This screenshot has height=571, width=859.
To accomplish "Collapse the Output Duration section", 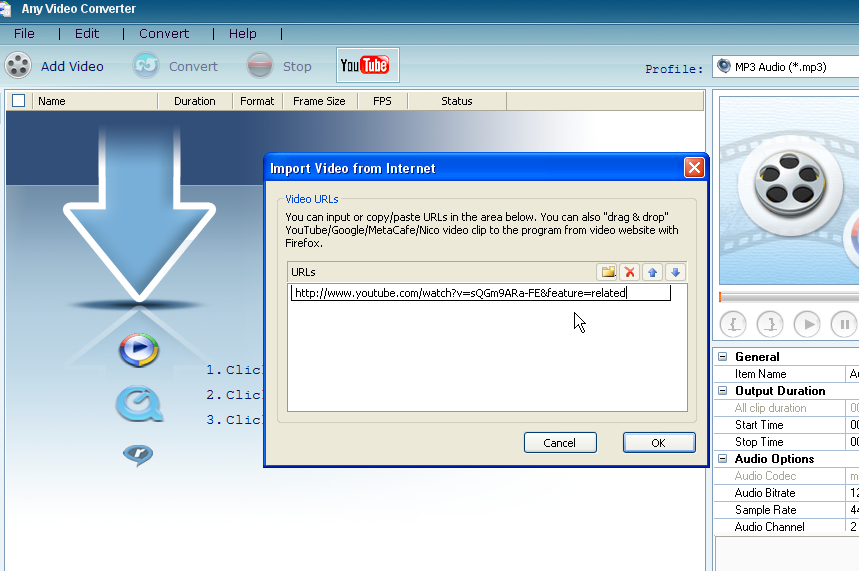I will [723, 391].
